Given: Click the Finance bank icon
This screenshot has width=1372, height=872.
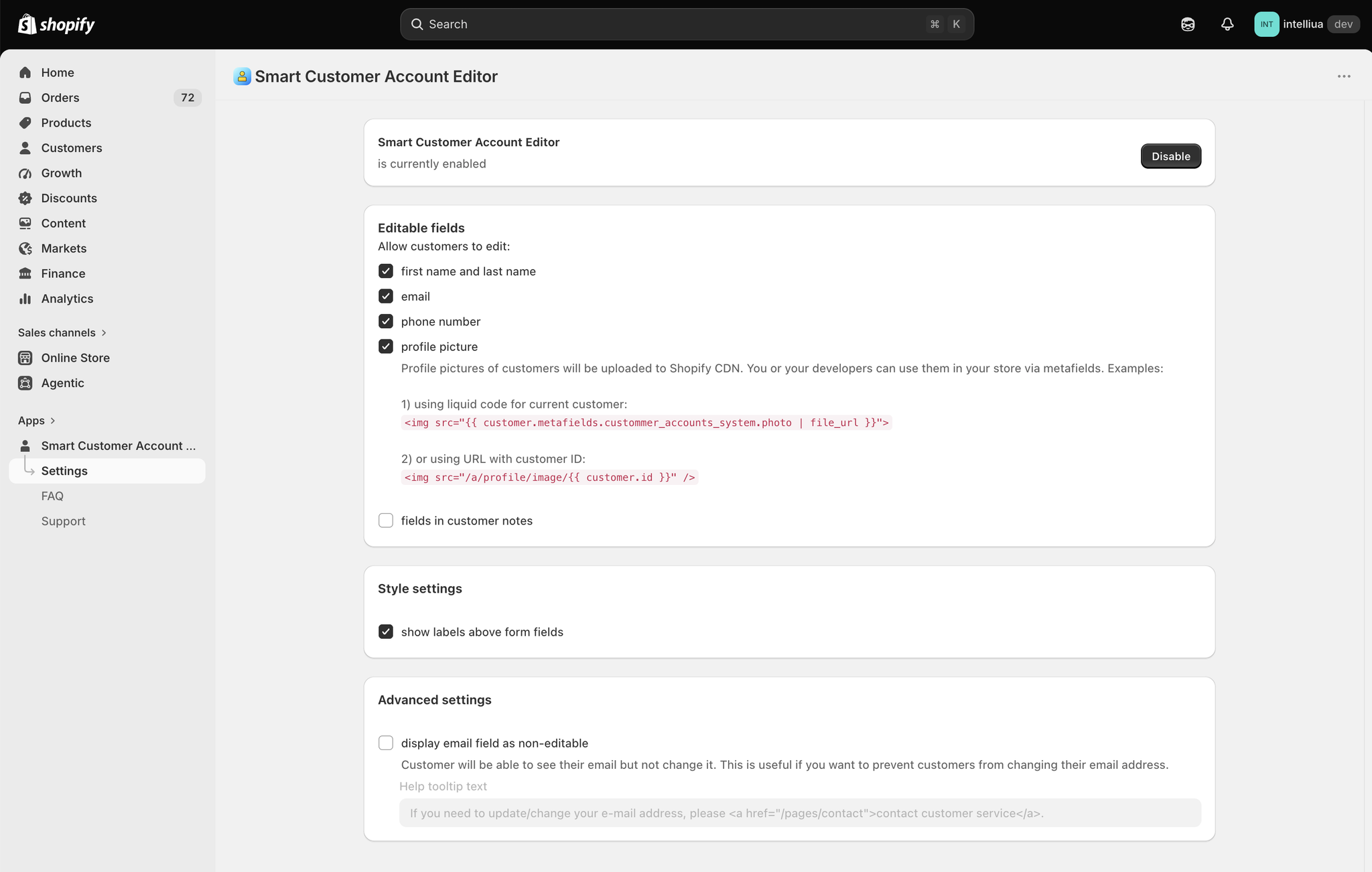Looking at the screenshot, I should pos(25,273).
